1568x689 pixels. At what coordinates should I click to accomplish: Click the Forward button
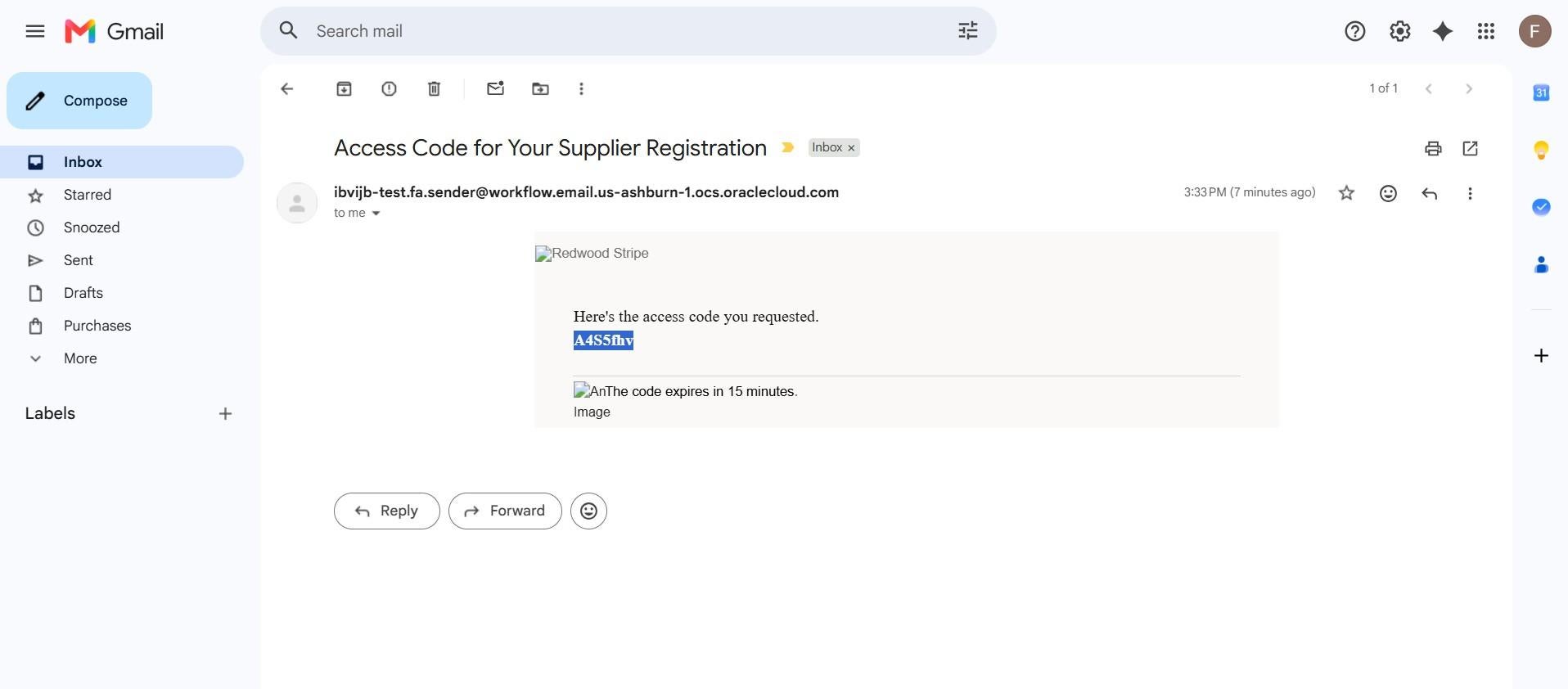tap(505, 511)
